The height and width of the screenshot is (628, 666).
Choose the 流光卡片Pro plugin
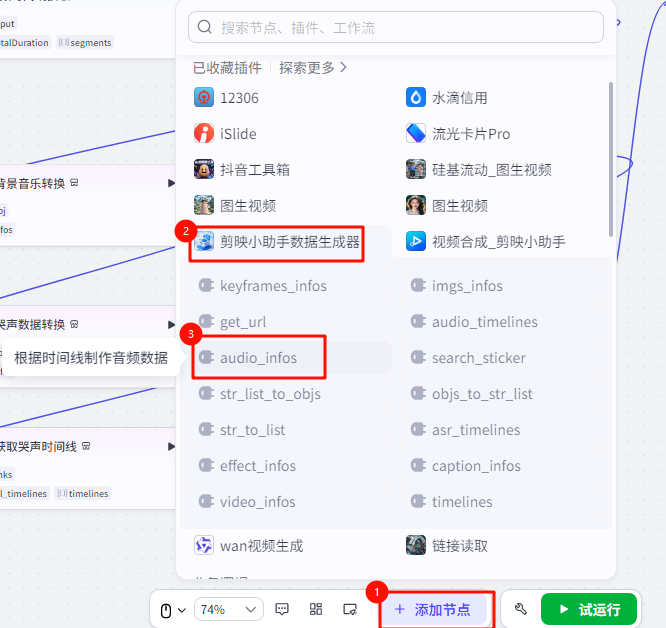pyautogui.click(x=416, y=134)
